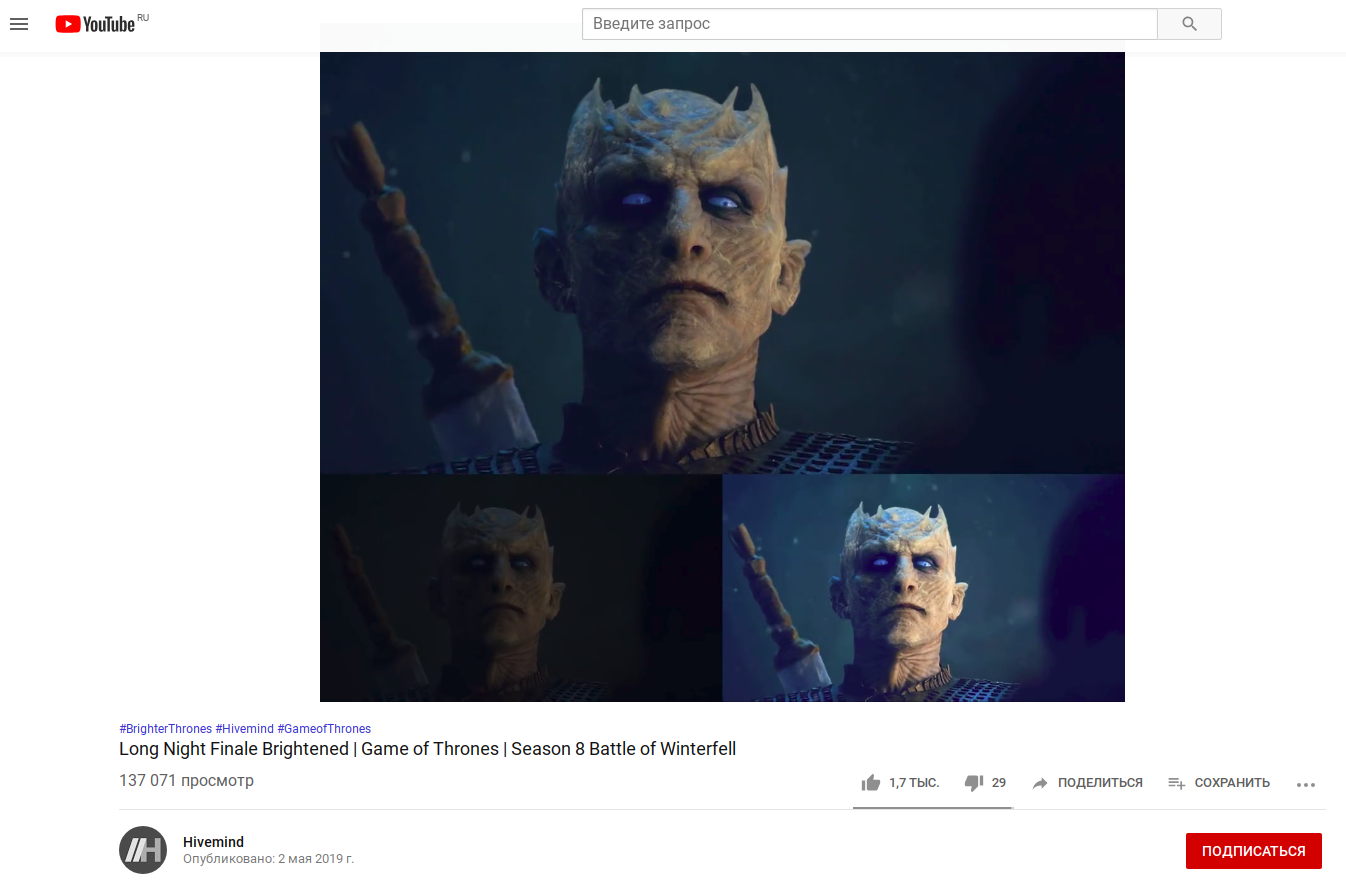Open the #BrighterThrones hashtag
This screenshot has width=1346, height=888.
tap(165, 729)
